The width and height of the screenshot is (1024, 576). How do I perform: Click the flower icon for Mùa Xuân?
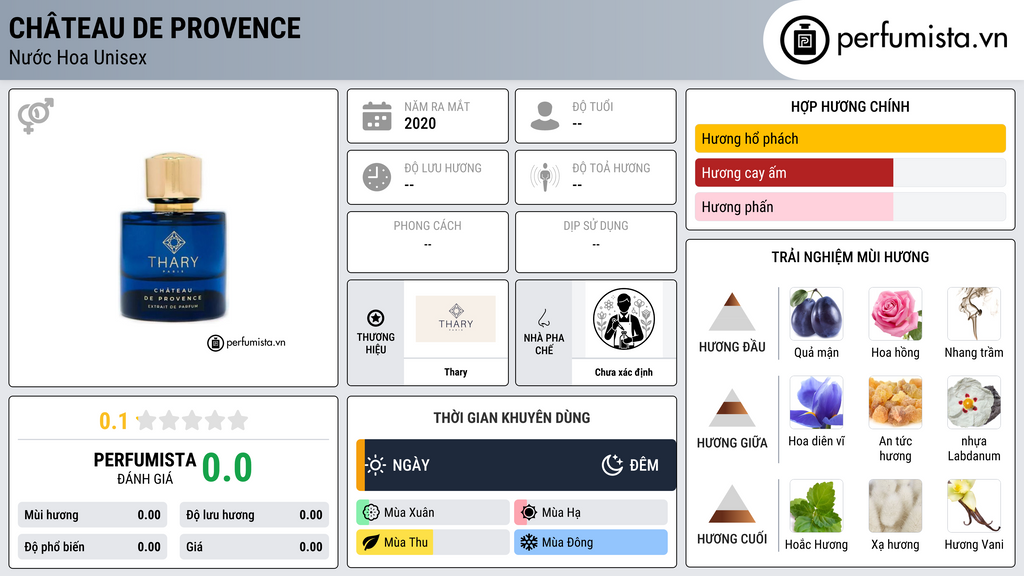pyautogui.click(x=371, y=513)
